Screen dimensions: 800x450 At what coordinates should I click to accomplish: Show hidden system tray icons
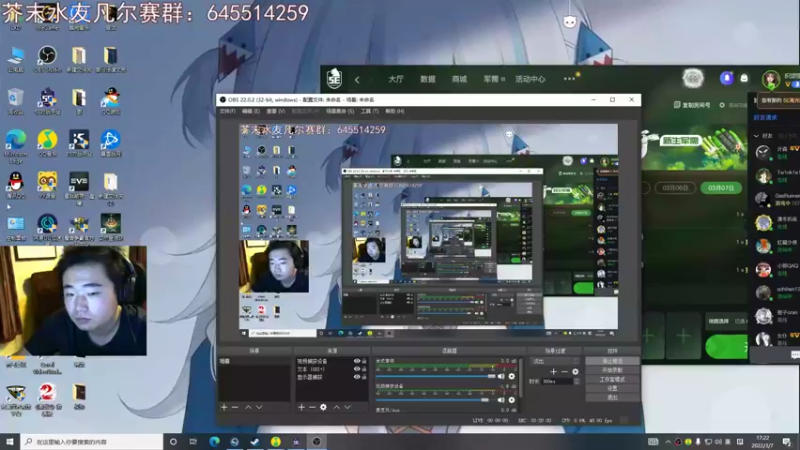coord(667,442)
